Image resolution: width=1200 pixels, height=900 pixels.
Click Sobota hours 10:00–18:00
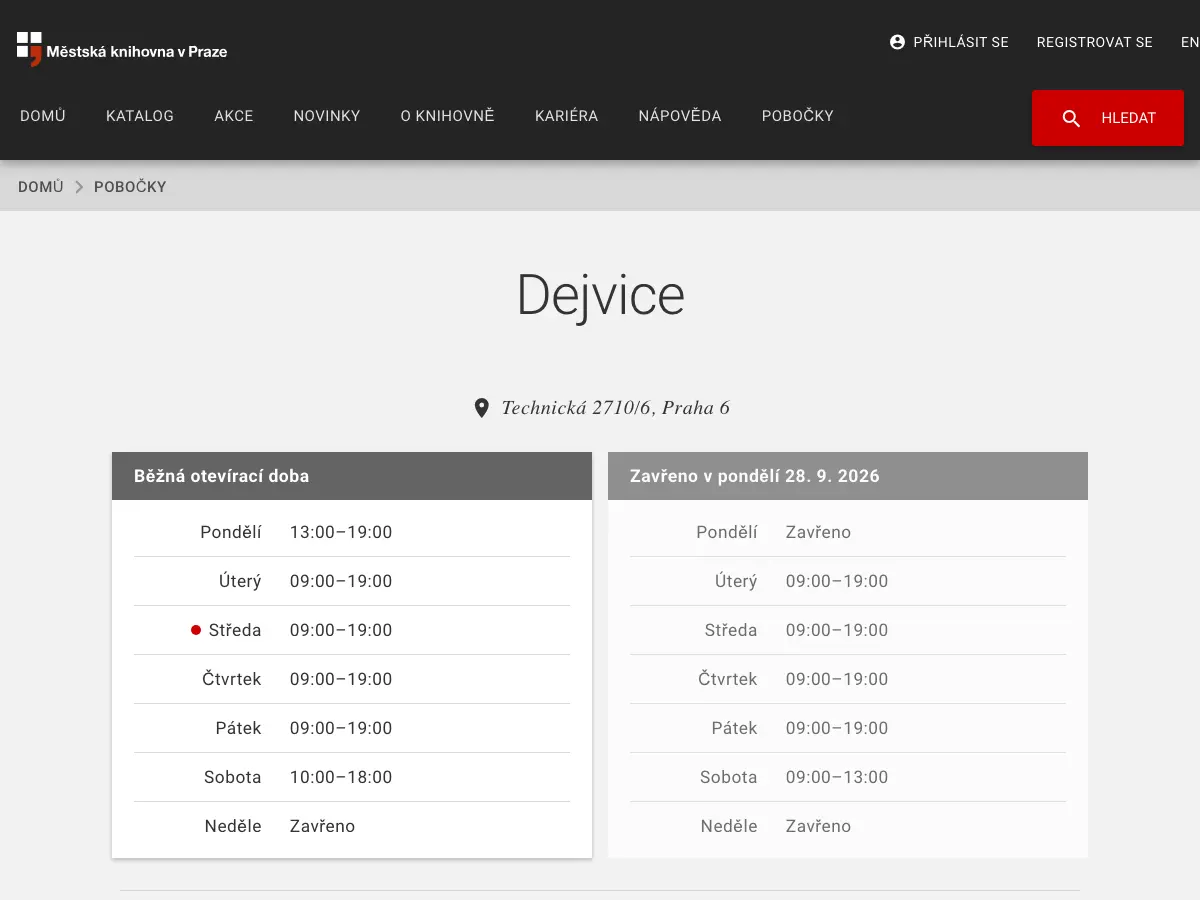point(341,777)
